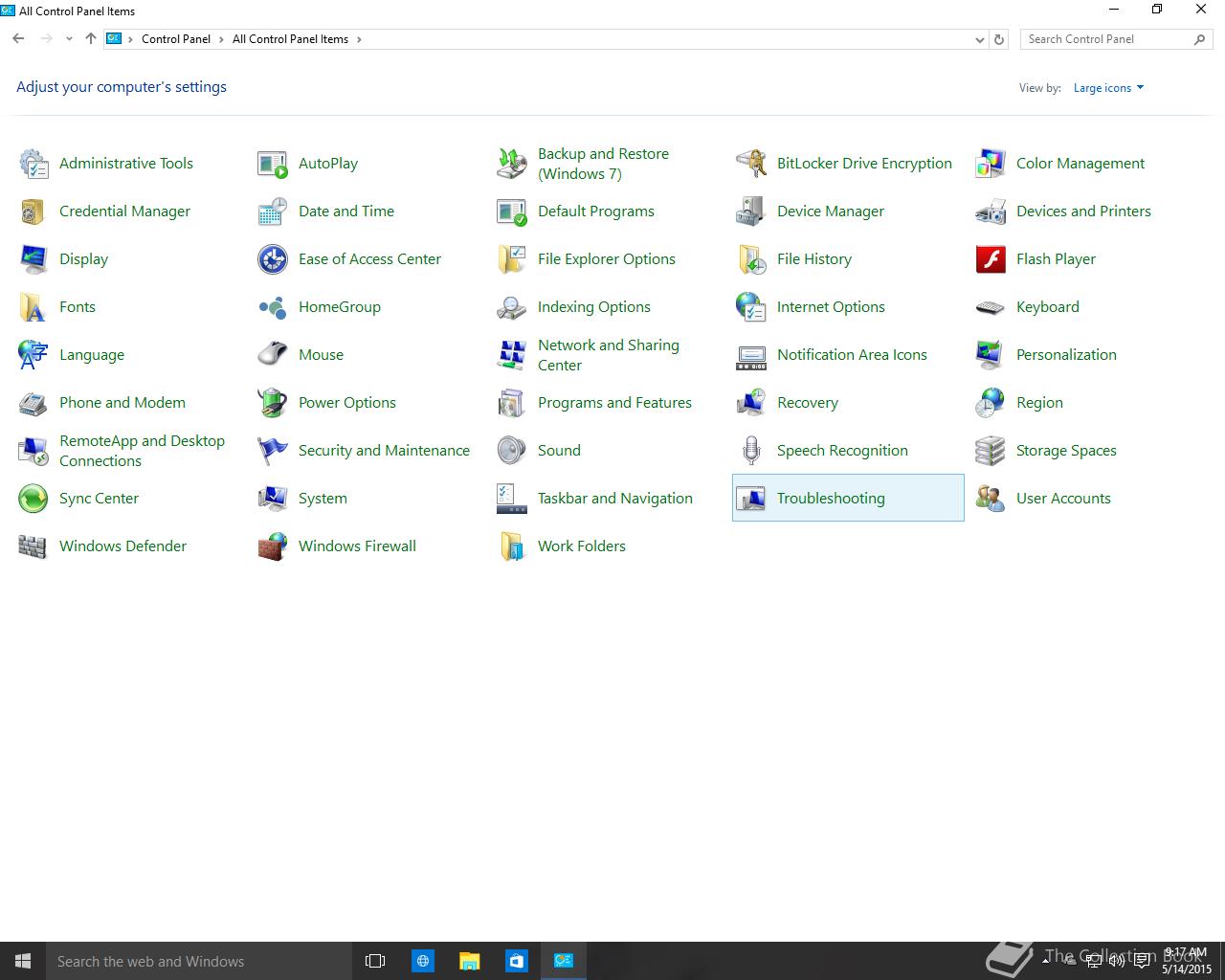Open BitLocker Drive Encryption icon

751,164
